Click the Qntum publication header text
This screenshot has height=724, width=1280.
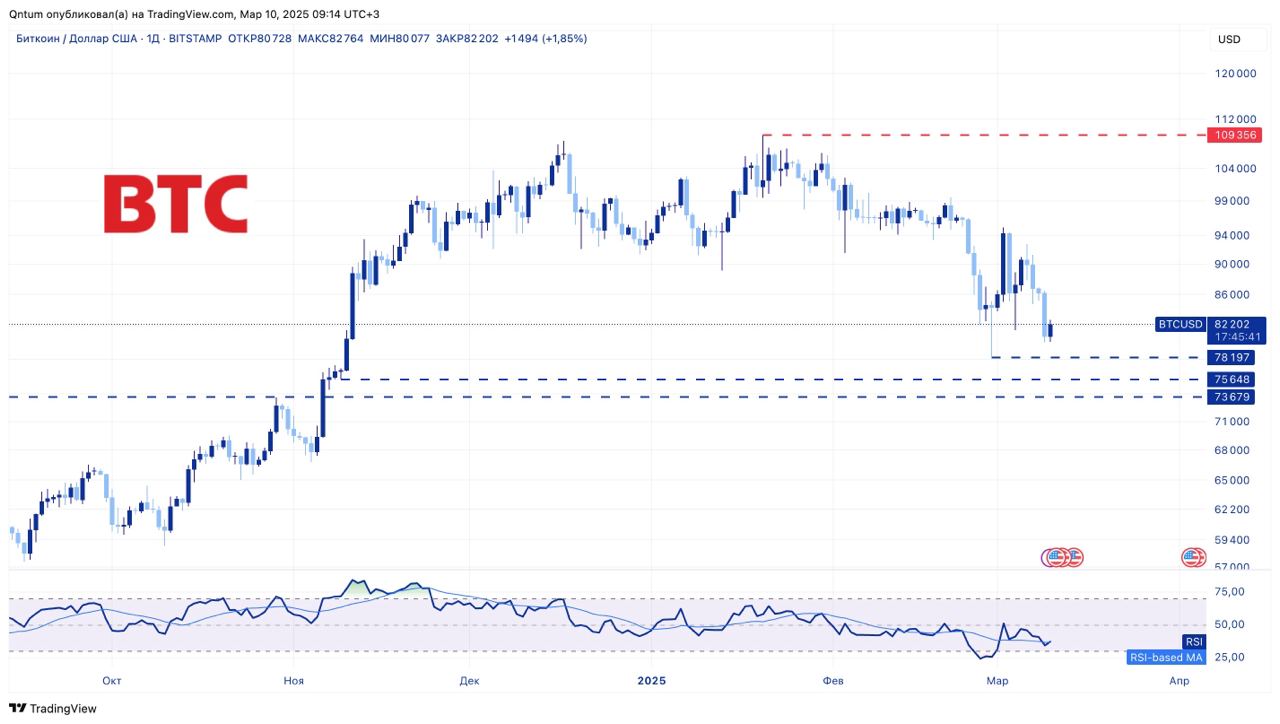194,14
